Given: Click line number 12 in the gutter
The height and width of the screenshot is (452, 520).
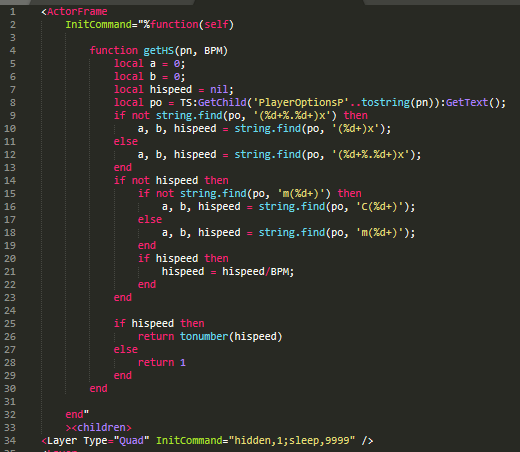Looking at the screenshot, I should pyautogui.click(x=10, y=155).
